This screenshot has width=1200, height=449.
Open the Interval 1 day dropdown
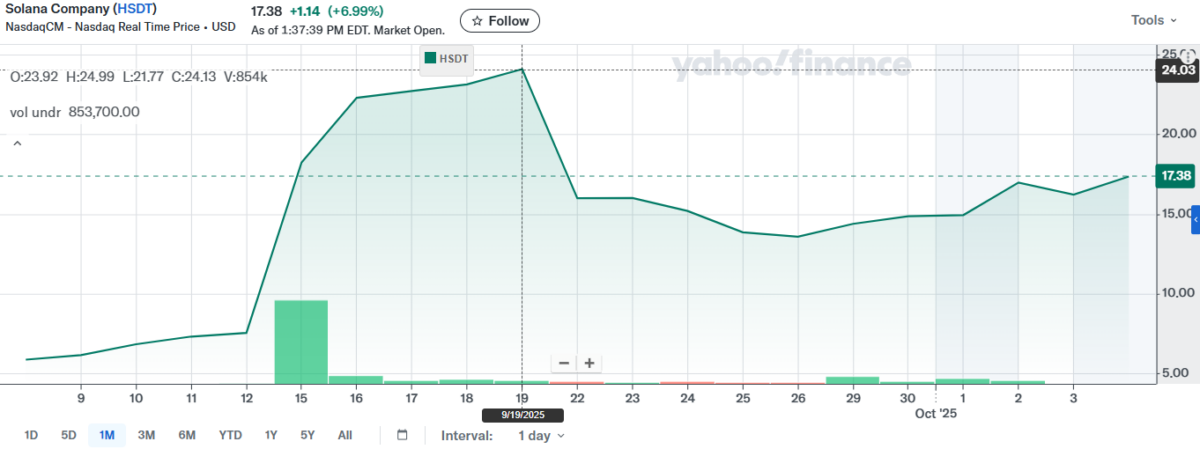[x=541, y=435]
